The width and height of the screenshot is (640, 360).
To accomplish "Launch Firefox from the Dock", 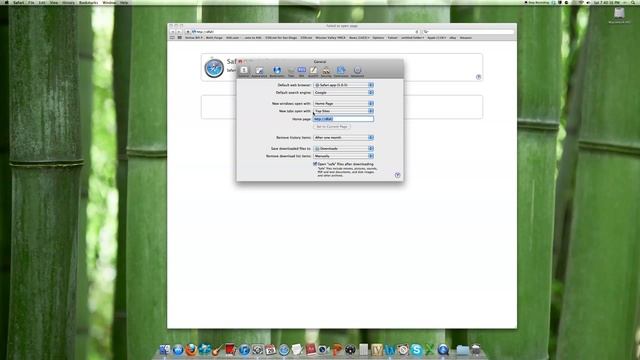I will click(191, 349).
